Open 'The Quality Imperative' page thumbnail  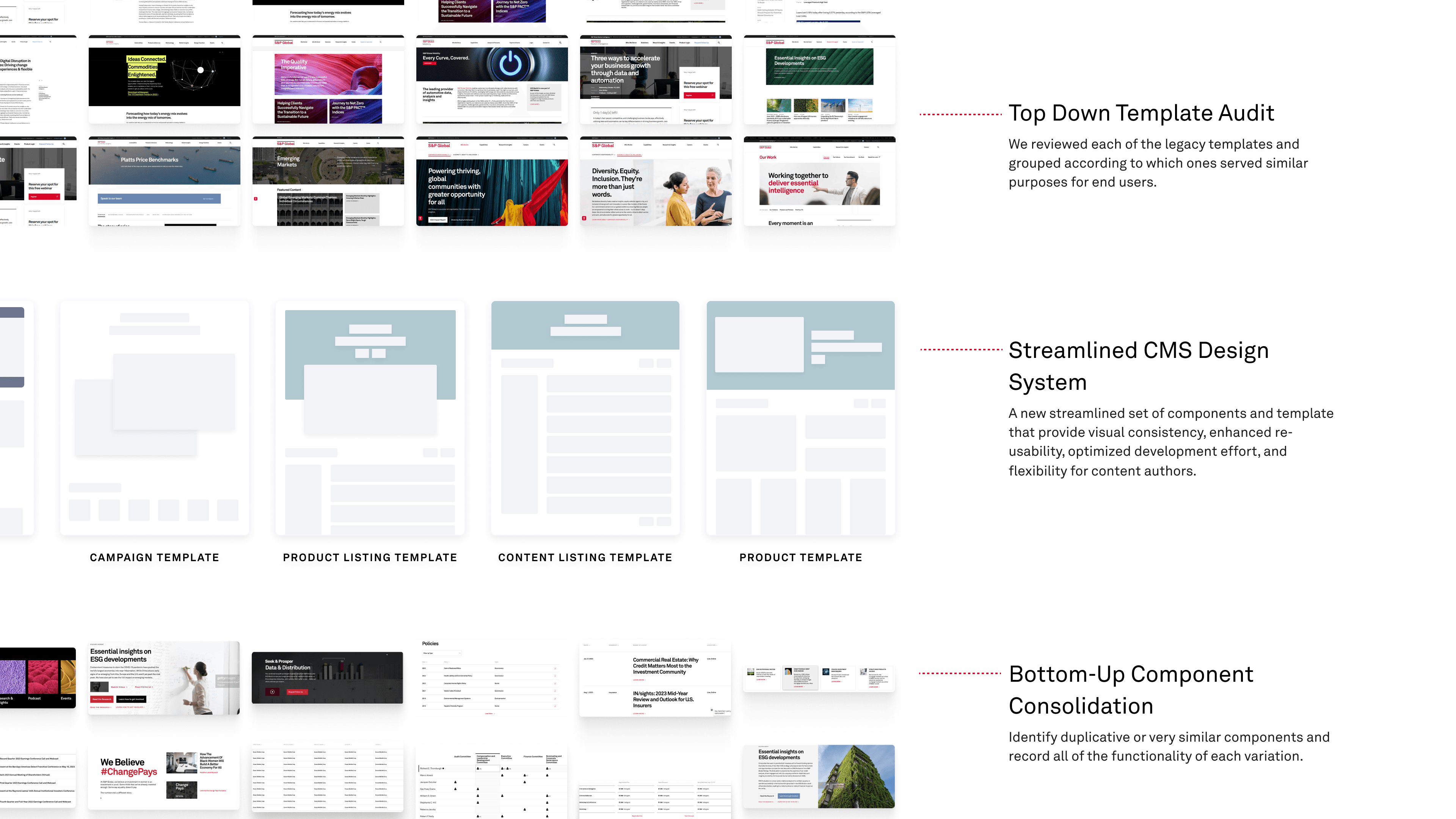(x=328, y=80)
